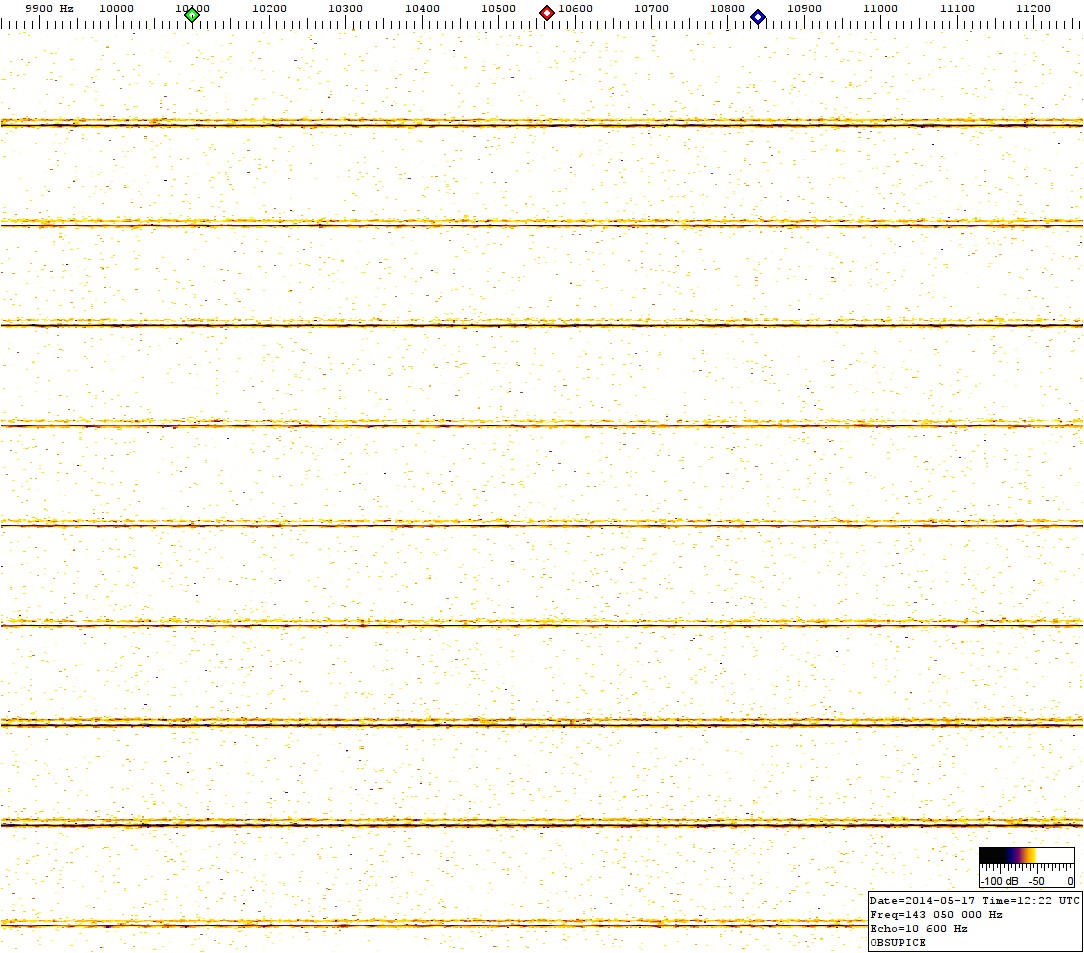Screen dimensions: 1084x953
Task: Click the bottommost horizontal signal trace
Action: click(430, 924)
